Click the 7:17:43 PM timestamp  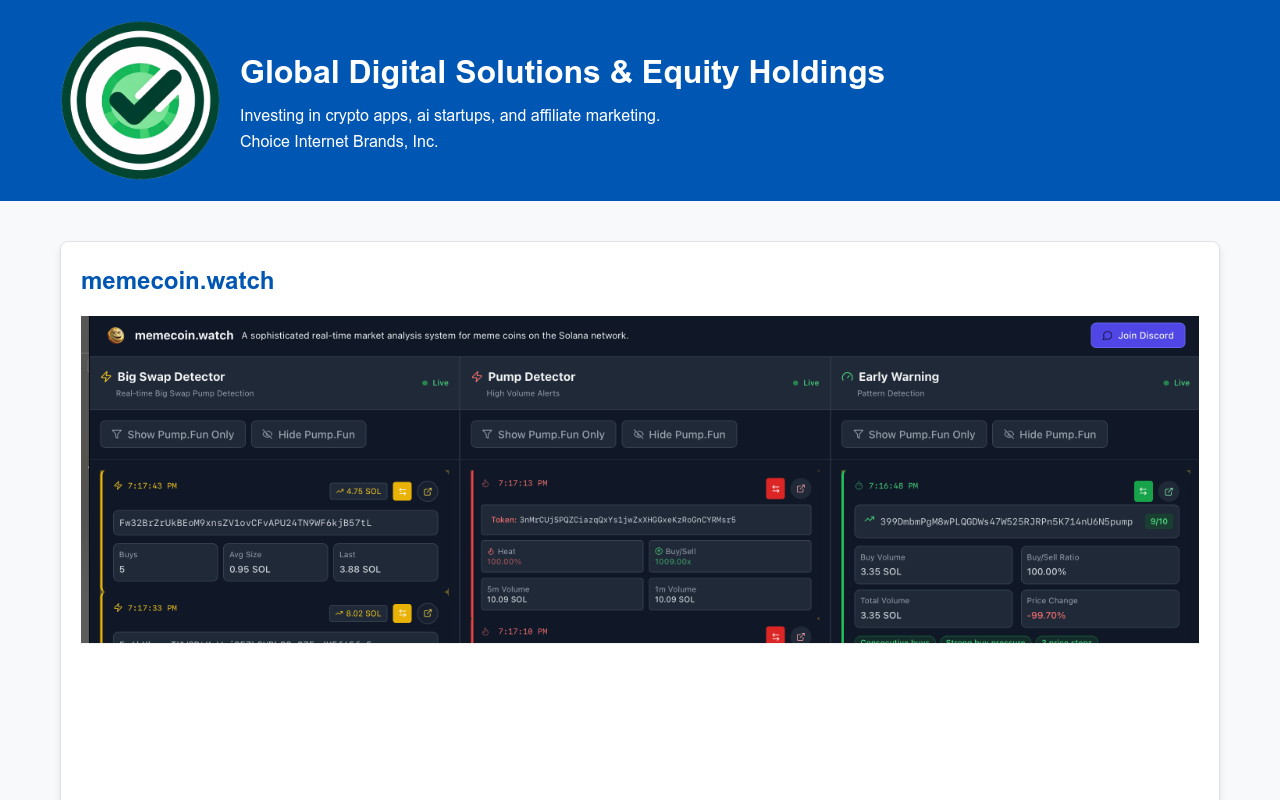point(152,486)
